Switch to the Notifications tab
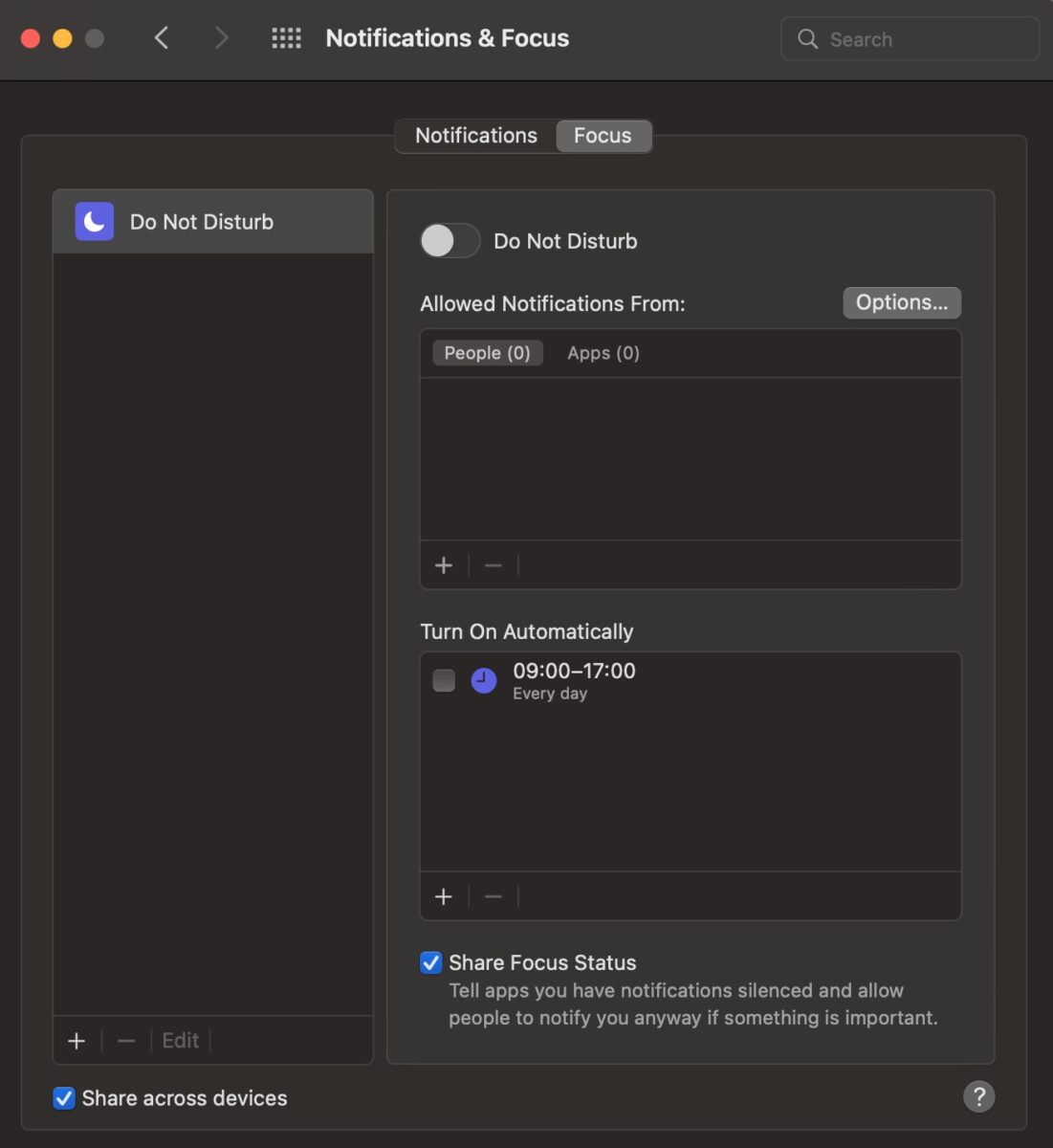Image resolution: width=1053 pixels, height=1148 pixels. tap(476, 136)
